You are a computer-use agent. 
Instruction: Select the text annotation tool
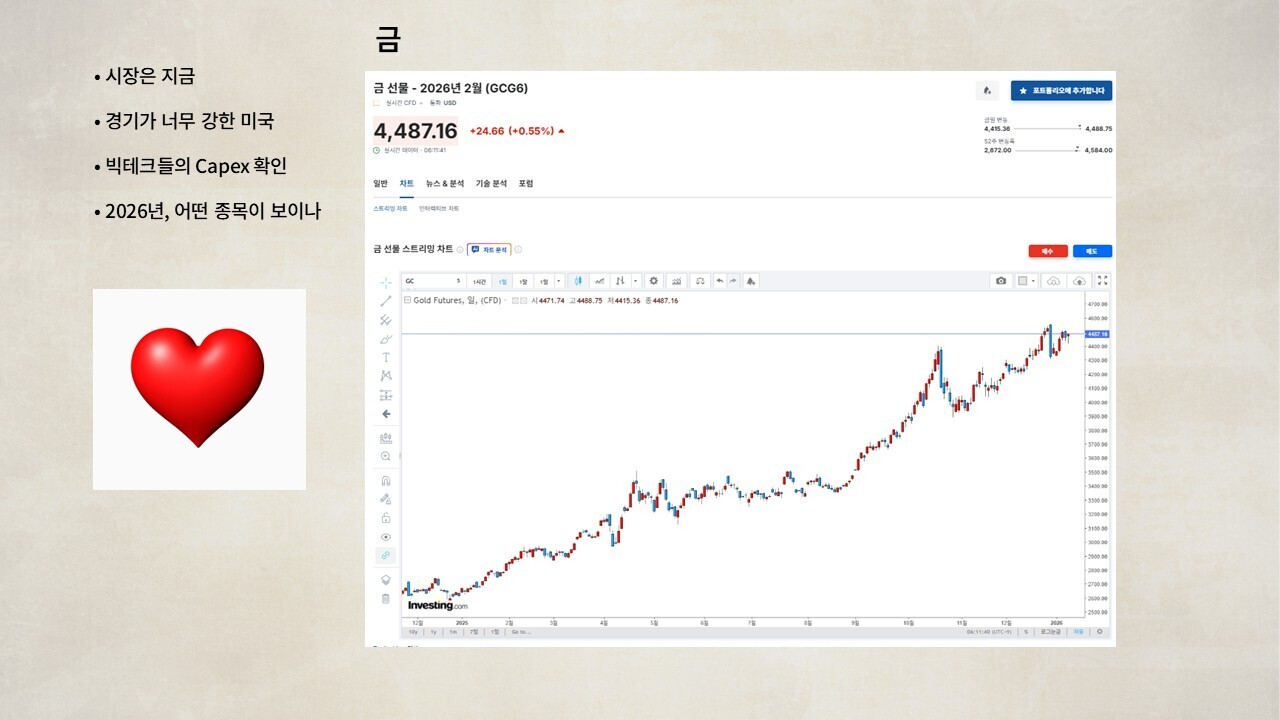coord(386,357)
